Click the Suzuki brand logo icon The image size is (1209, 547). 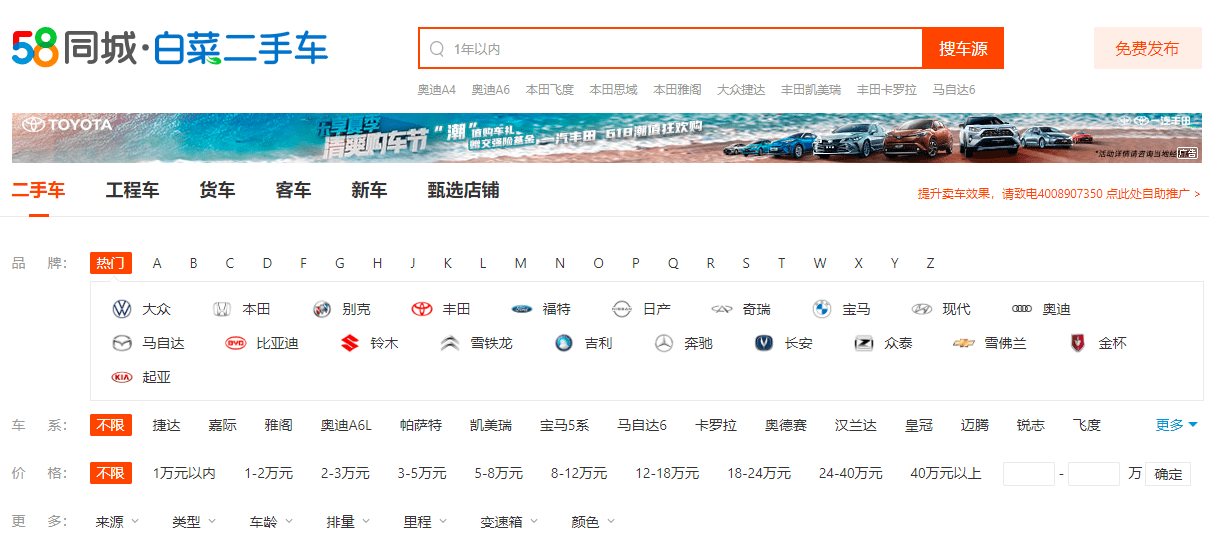coord(350,344)
